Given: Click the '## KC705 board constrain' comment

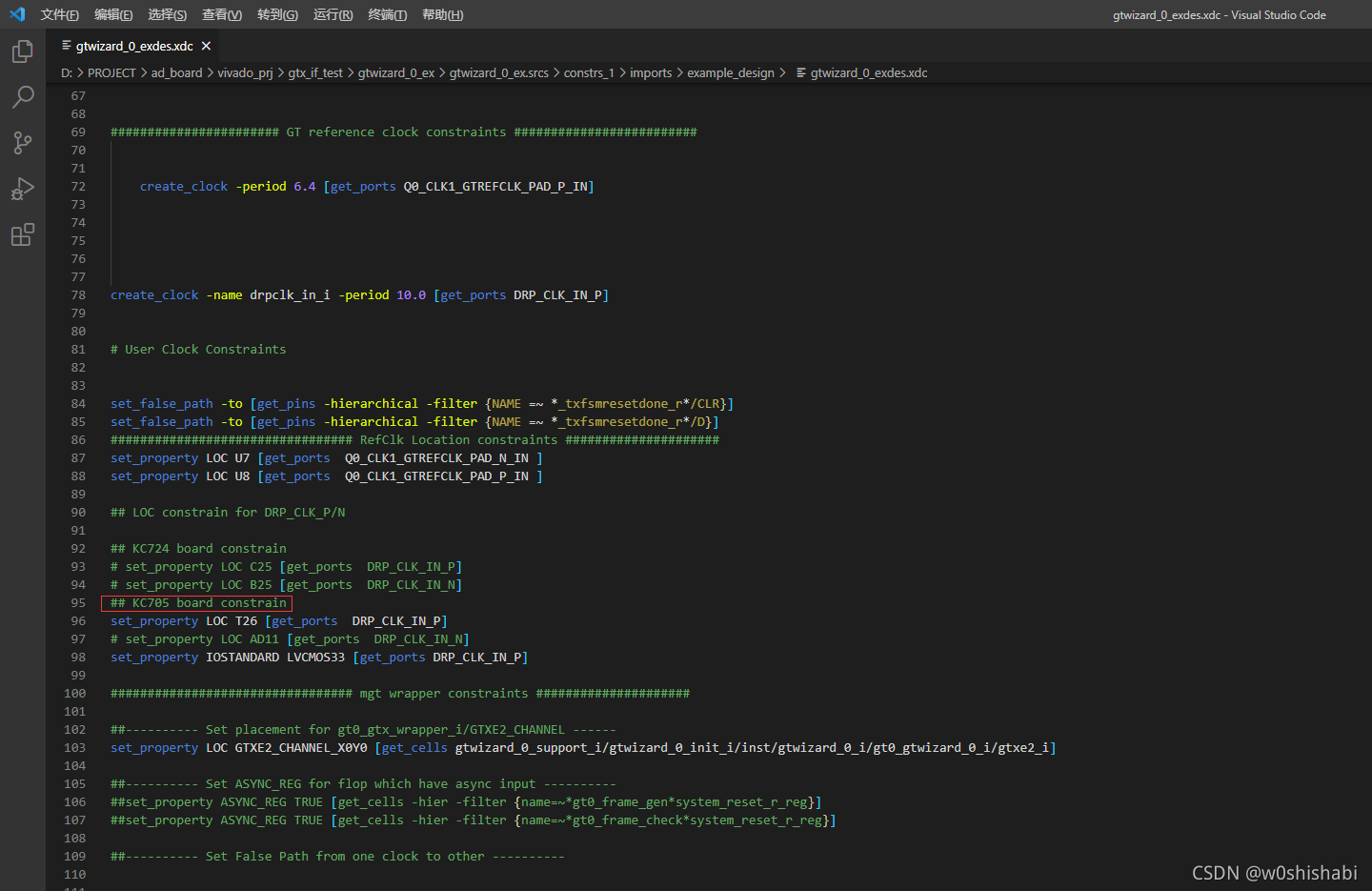Looking at the screenshot, I should (x=198, y=603).
